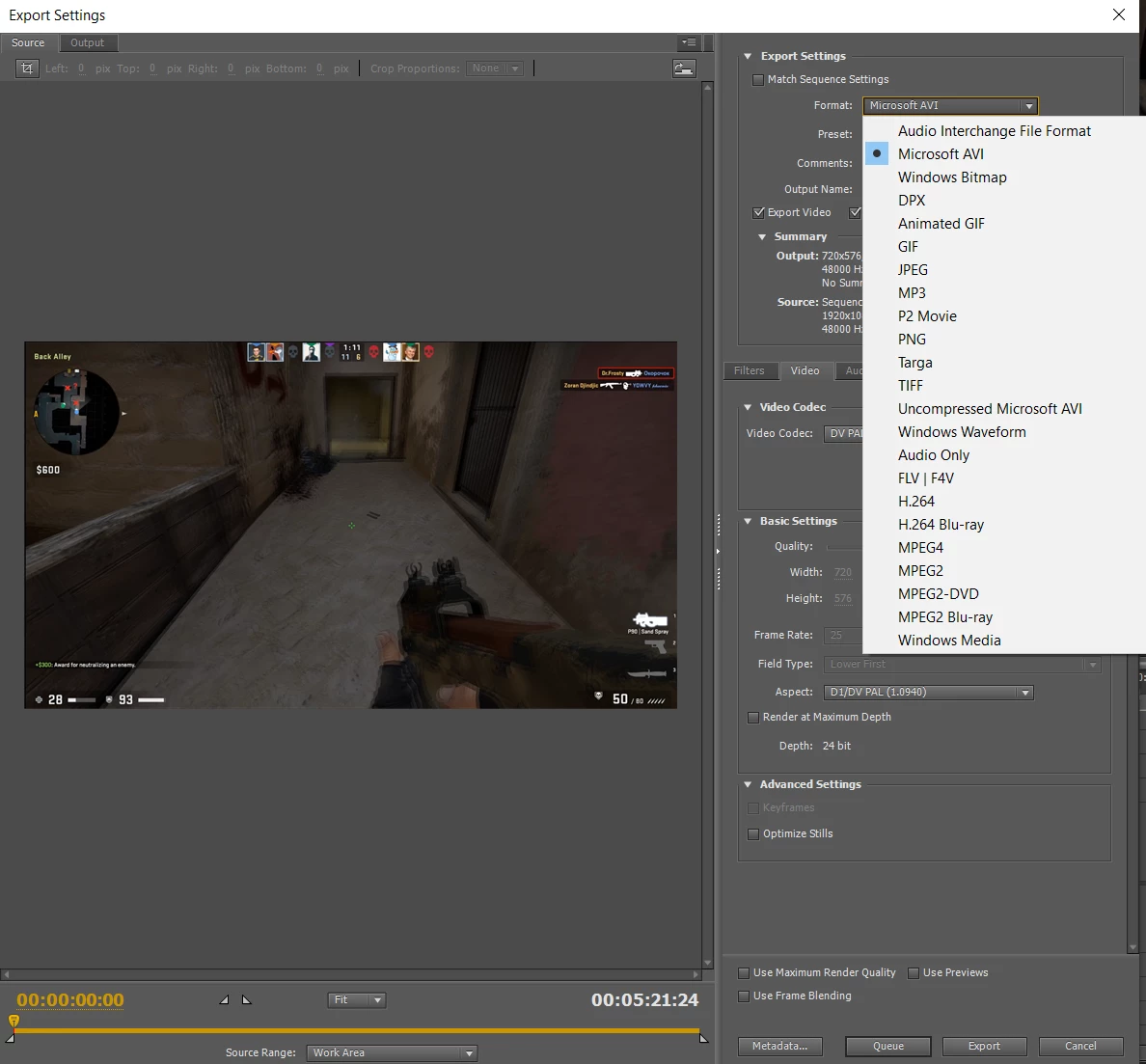
Task: Choose MPEG2 Blu-ray format
Action: [945, 617]
